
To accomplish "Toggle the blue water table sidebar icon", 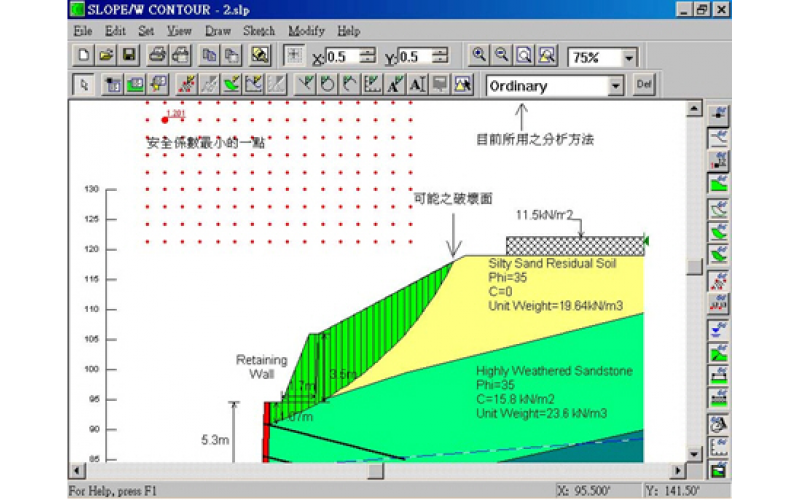I will tap(718, 329).
